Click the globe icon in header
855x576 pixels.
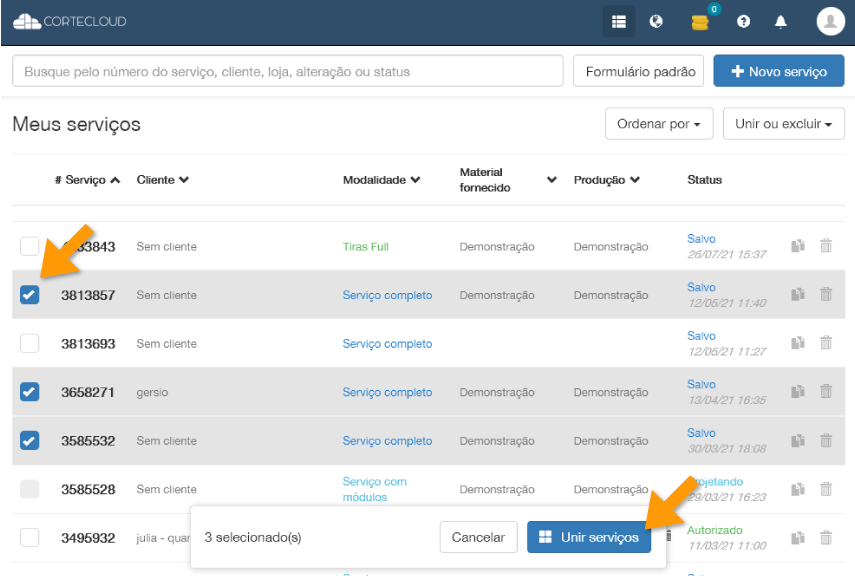pyautogui.click(x=656, y=21)
